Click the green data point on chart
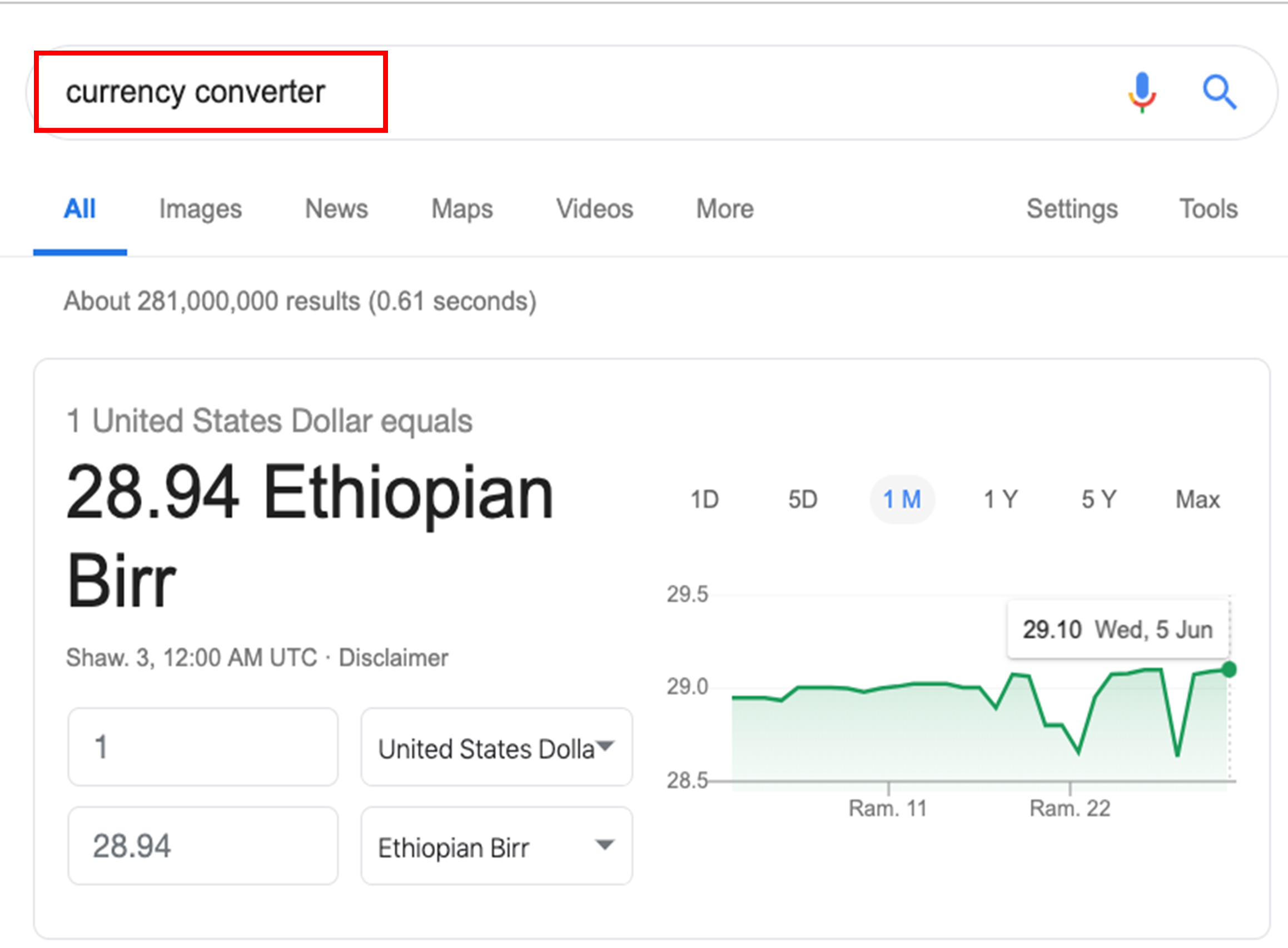Viewport: 1288px width, 948px height. click(1229, 669)
